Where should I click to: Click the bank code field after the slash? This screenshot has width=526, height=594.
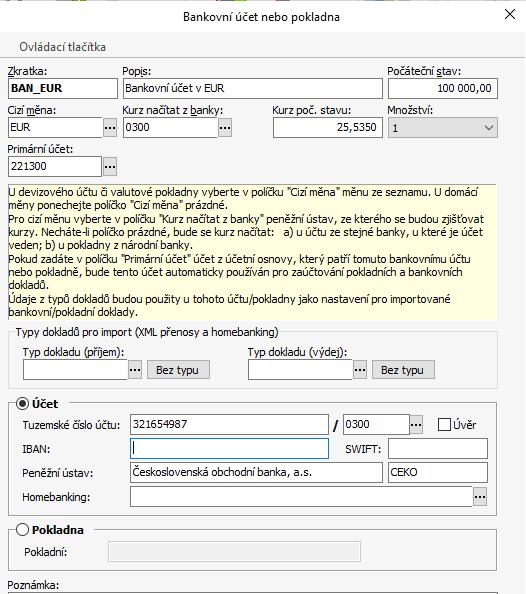(376, 424)
